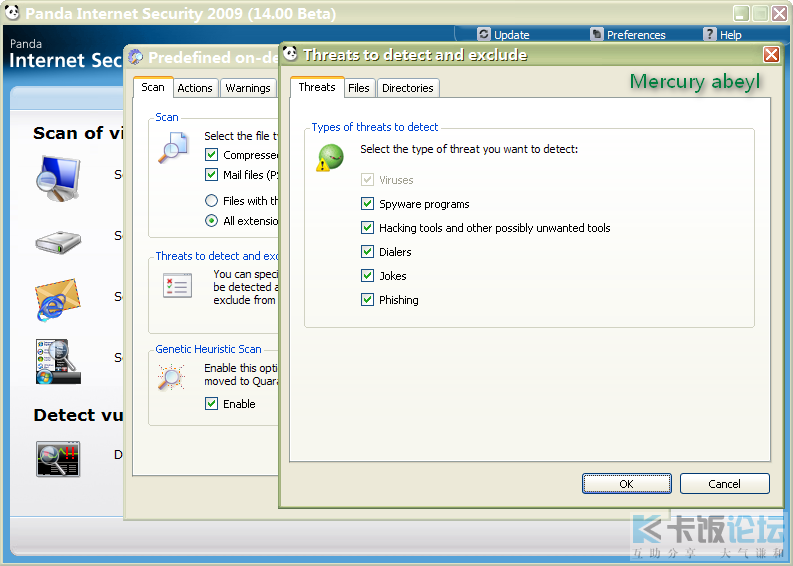The height and width of the screenshot is (566, 793).
Task: Click the checklist icon in Threats to detect group
Action: tap(178, 285)
